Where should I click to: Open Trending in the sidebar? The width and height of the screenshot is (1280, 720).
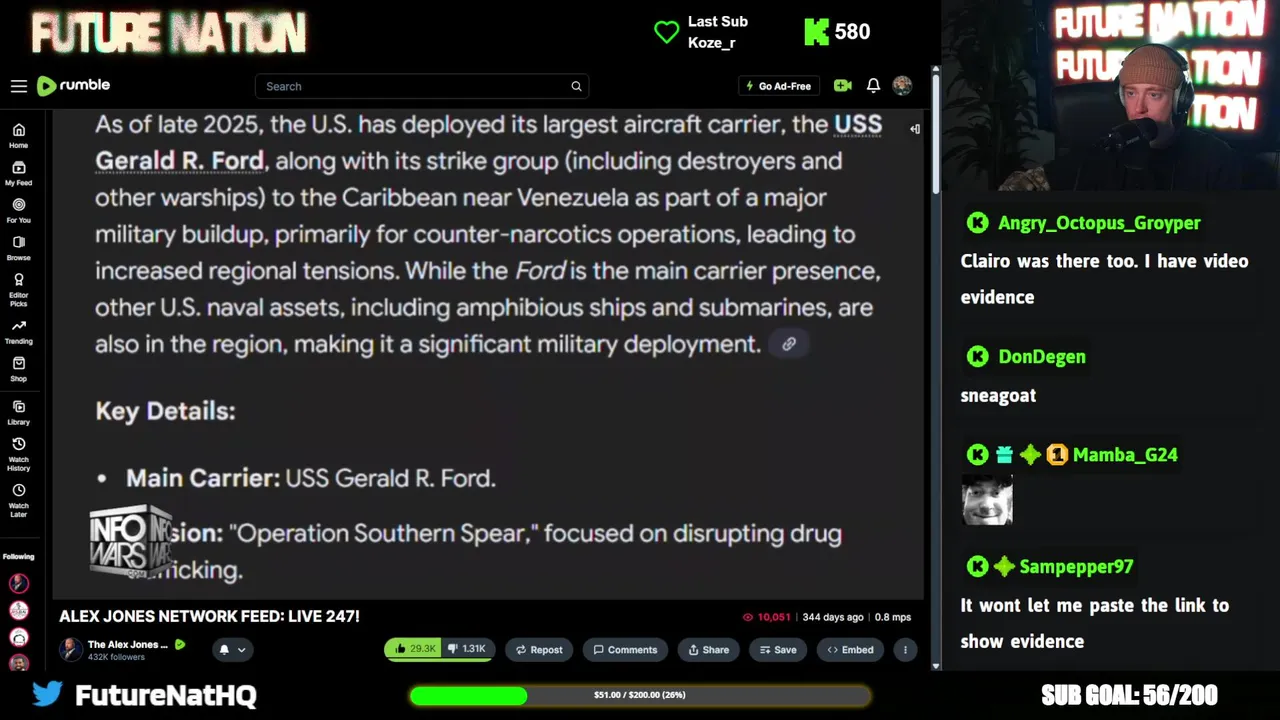pos(18,332)
